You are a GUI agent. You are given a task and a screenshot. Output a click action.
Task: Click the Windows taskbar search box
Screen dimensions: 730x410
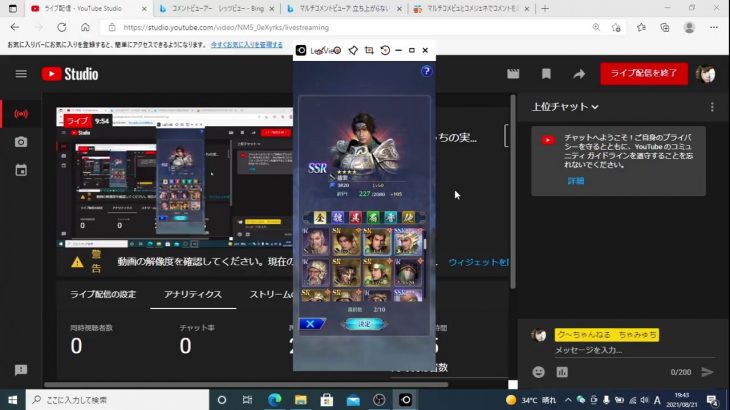[x=117, y=400]
